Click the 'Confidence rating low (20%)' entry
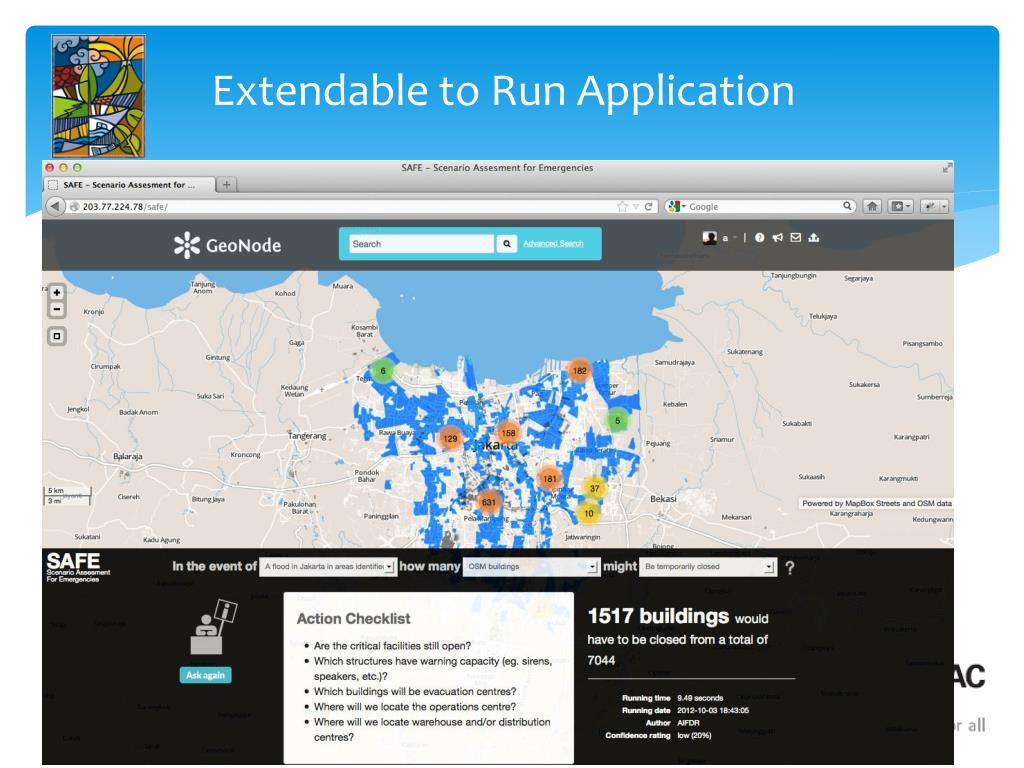This screenshot has height=768, width=1024. (x=658, y=735)
